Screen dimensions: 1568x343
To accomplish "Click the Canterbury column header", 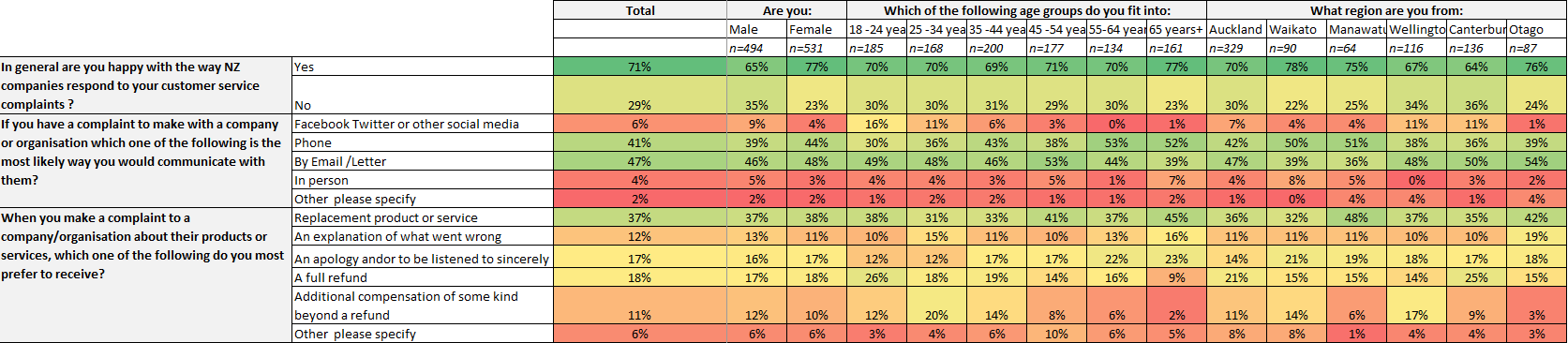I will (1477, 29).
